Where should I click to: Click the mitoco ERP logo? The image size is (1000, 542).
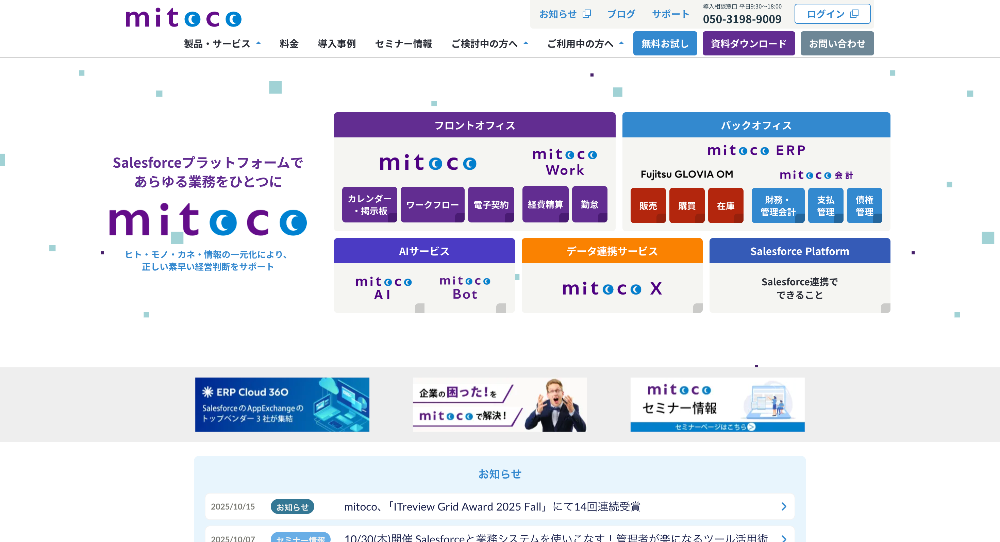click(756, 150)
